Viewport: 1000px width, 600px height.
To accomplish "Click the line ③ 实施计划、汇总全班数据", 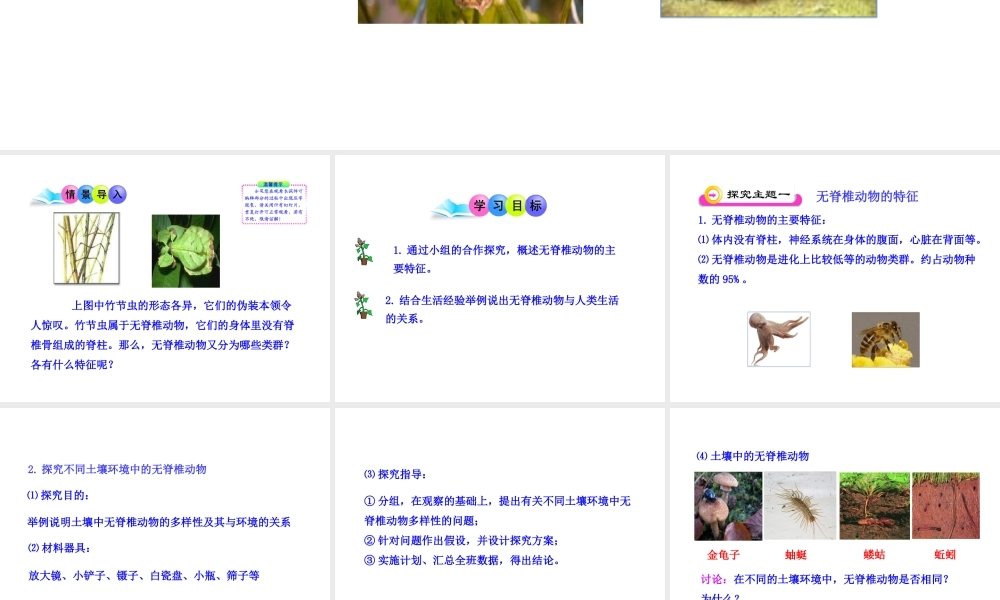I will [x=462, y=560].
